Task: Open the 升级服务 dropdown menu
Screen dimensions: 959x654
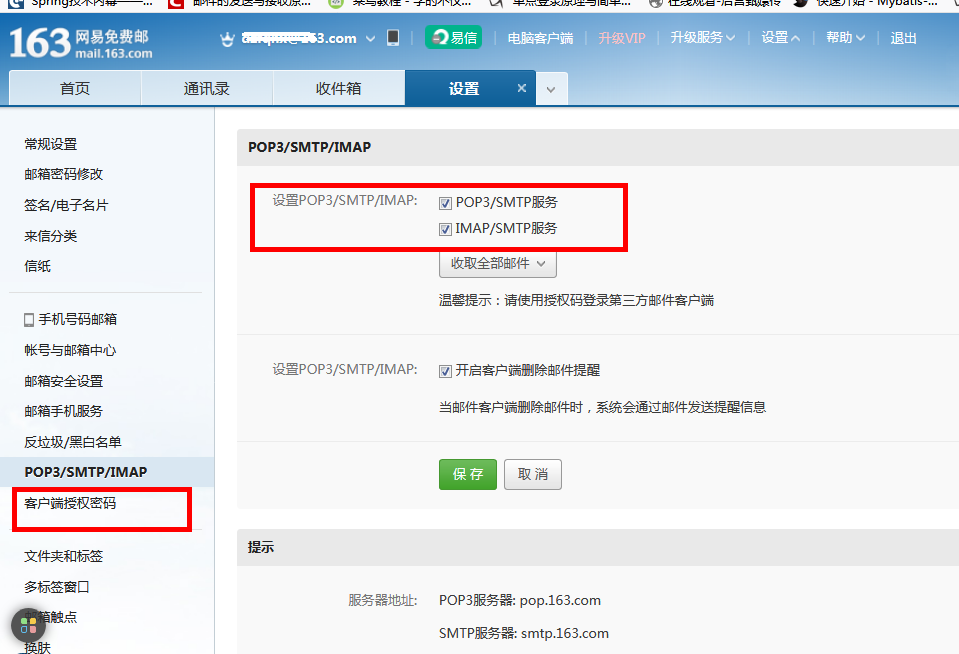Action: [x=702, y=37]
